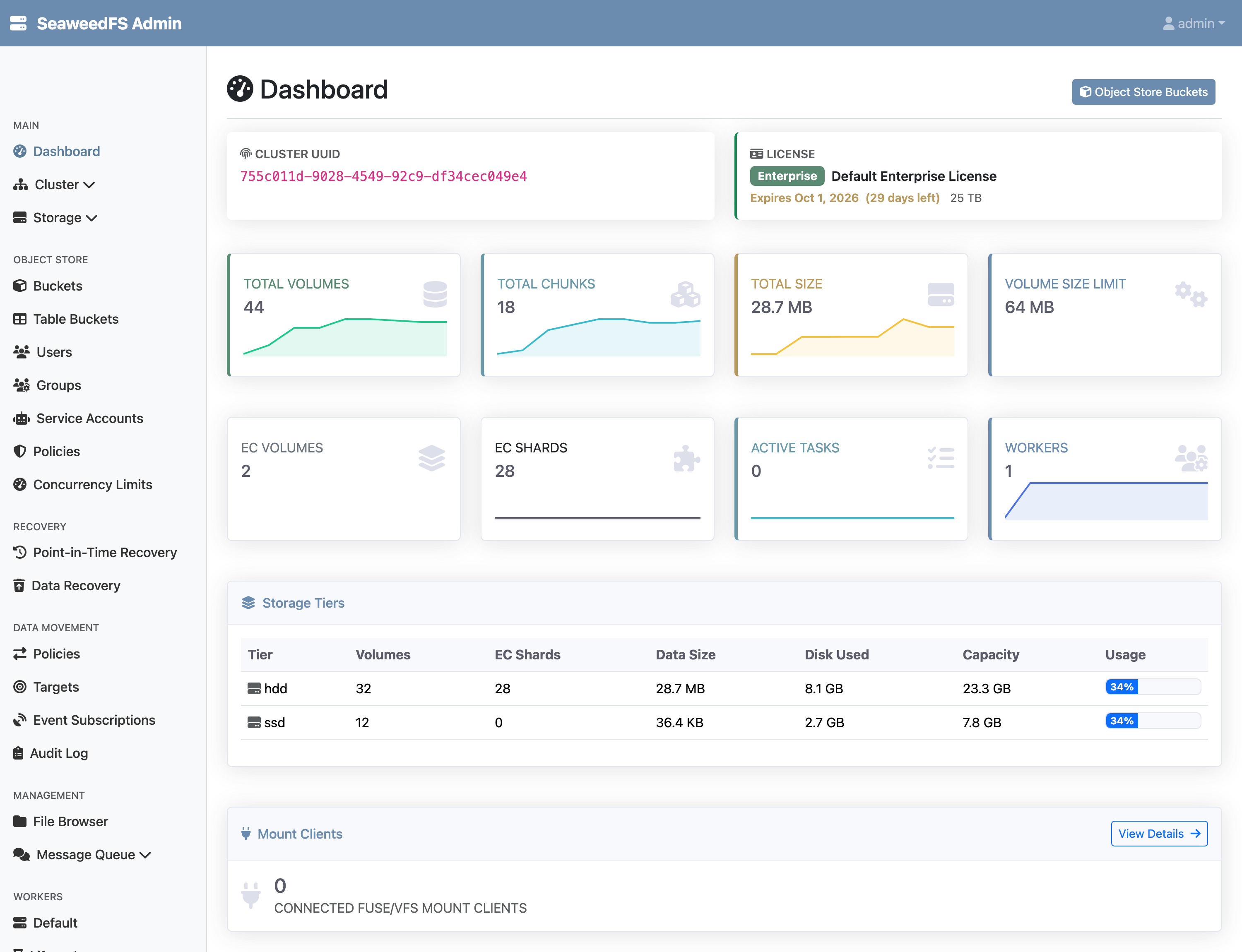Click the Dashboard gauge icon in sidebar

click(x=20, y=151)
